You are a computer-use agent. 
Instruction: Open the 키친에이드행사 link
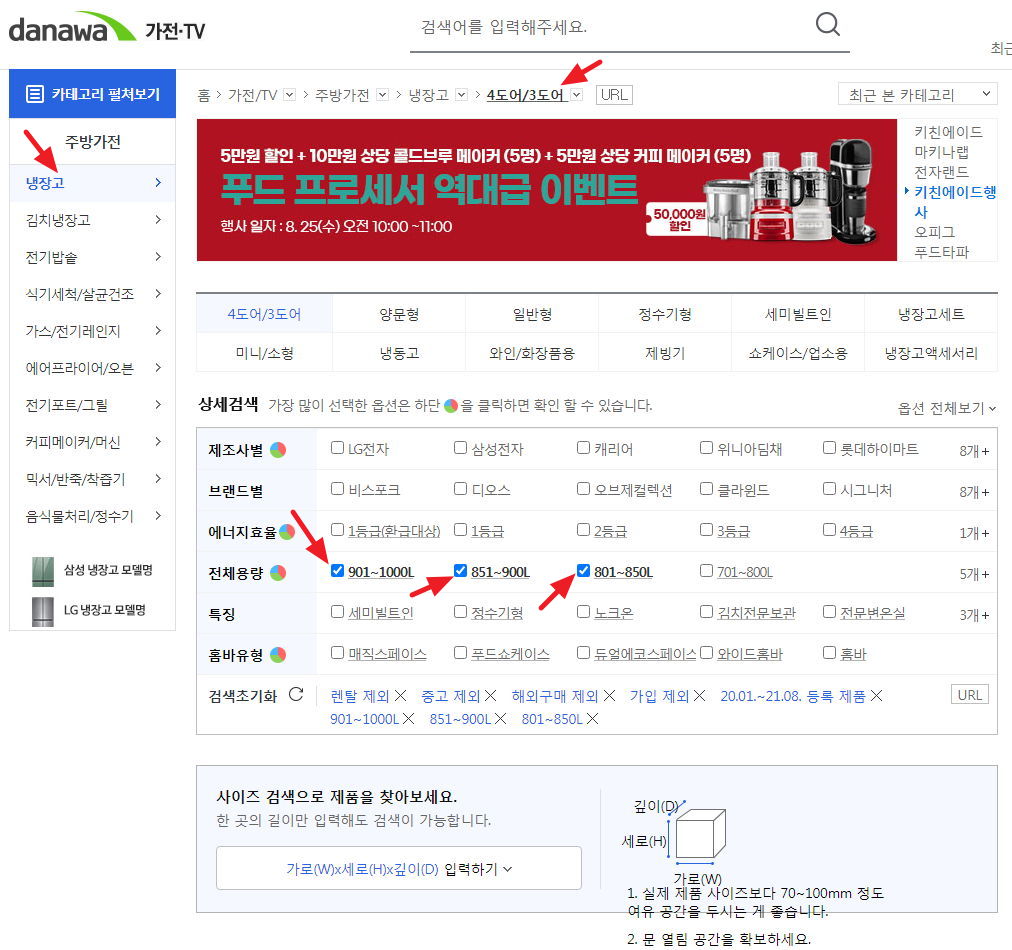955,201
